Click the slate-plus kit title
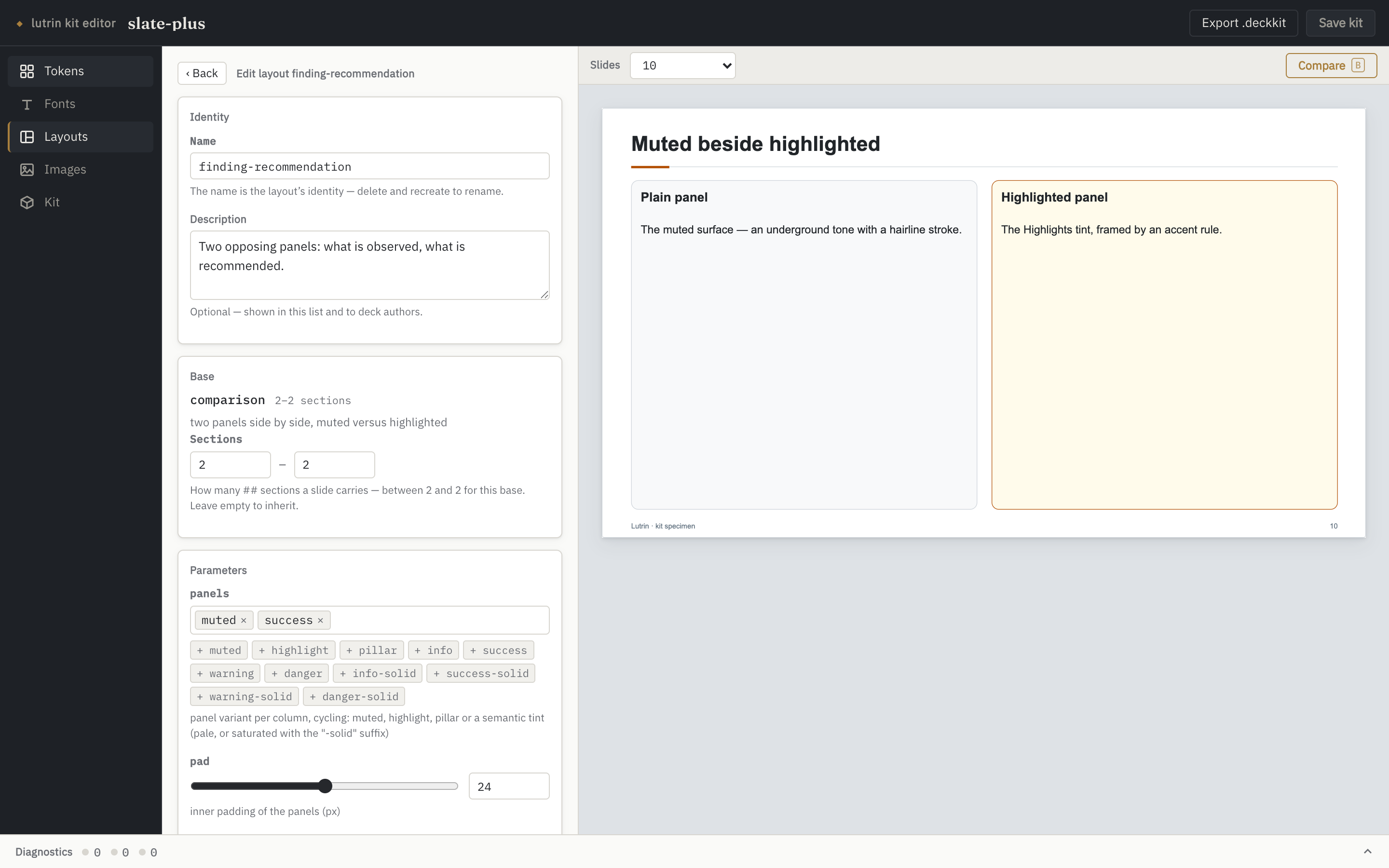This screenshot has height=868, width=1389. click(166, 24)
